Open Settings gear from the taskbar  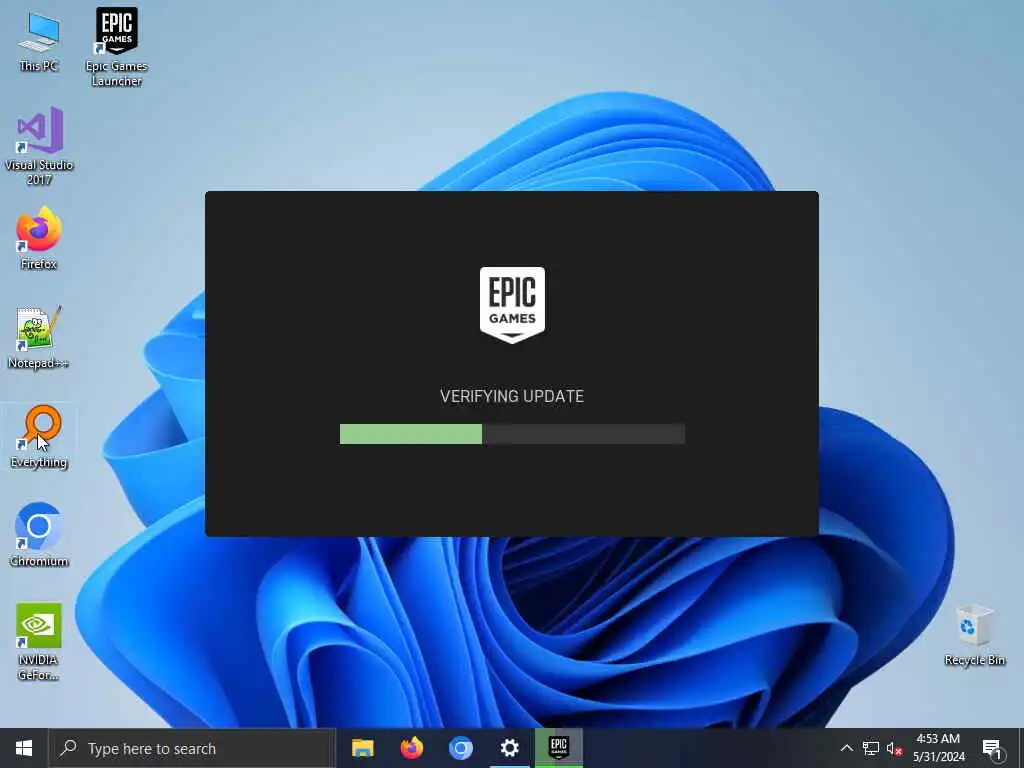click(509, 748)
